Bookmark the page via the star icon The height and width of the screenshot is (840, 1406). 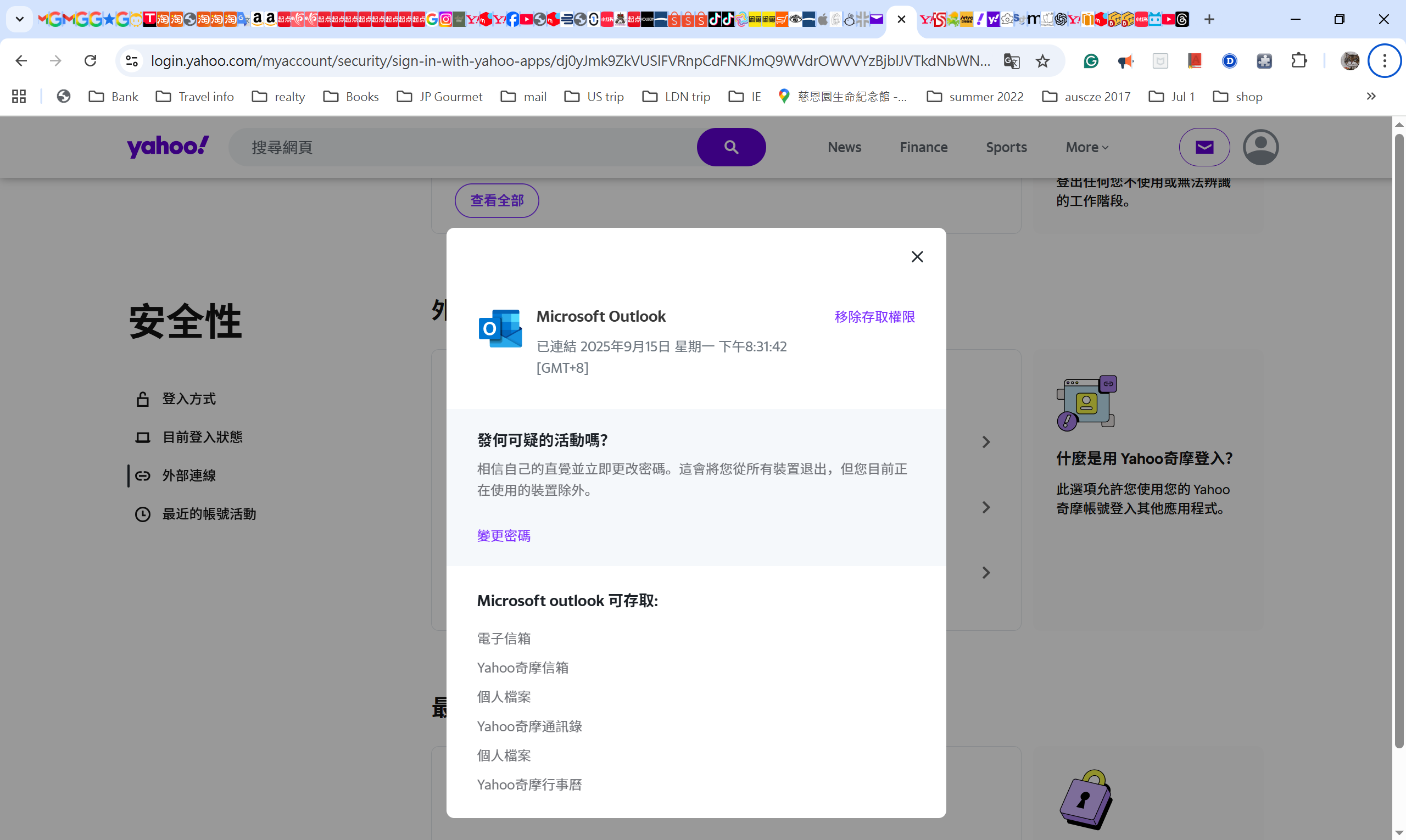(x=1043, y=61)
